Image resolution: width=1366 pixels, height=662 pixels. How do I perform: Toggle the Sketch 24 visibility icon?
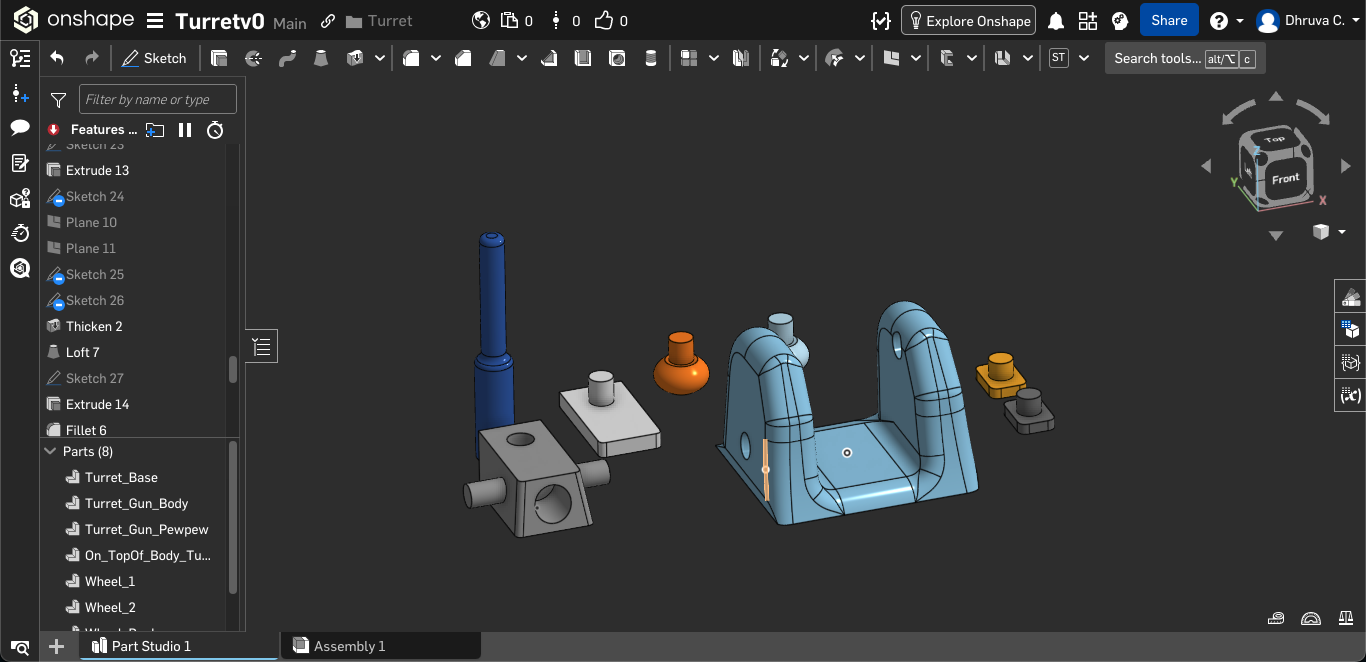(x=57, y=200)
